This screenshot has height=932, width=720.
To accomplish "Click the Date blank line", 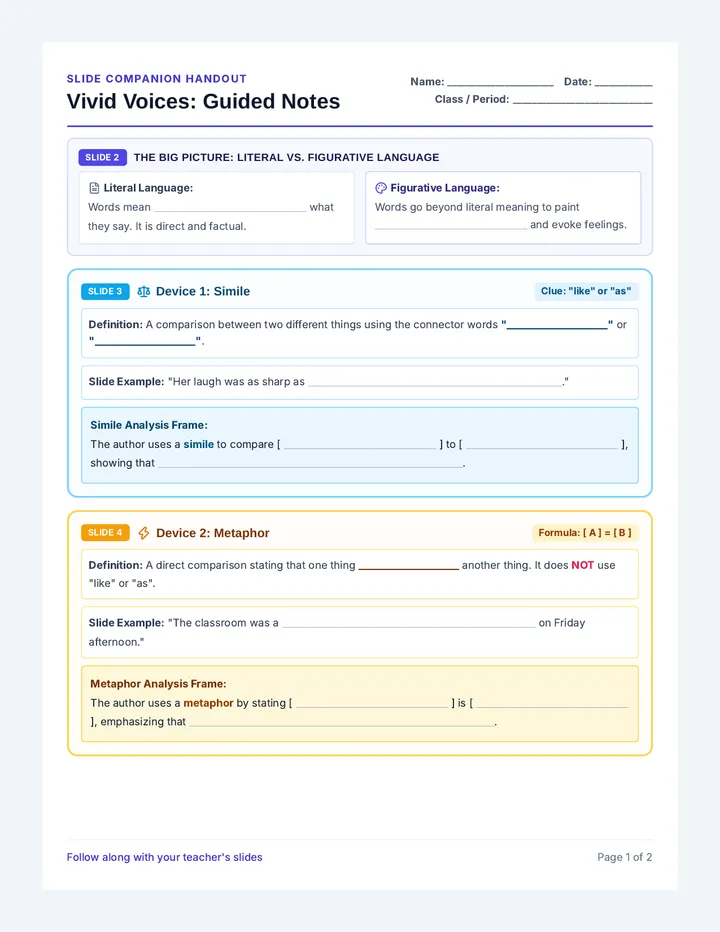I will (x=623, y=85).
